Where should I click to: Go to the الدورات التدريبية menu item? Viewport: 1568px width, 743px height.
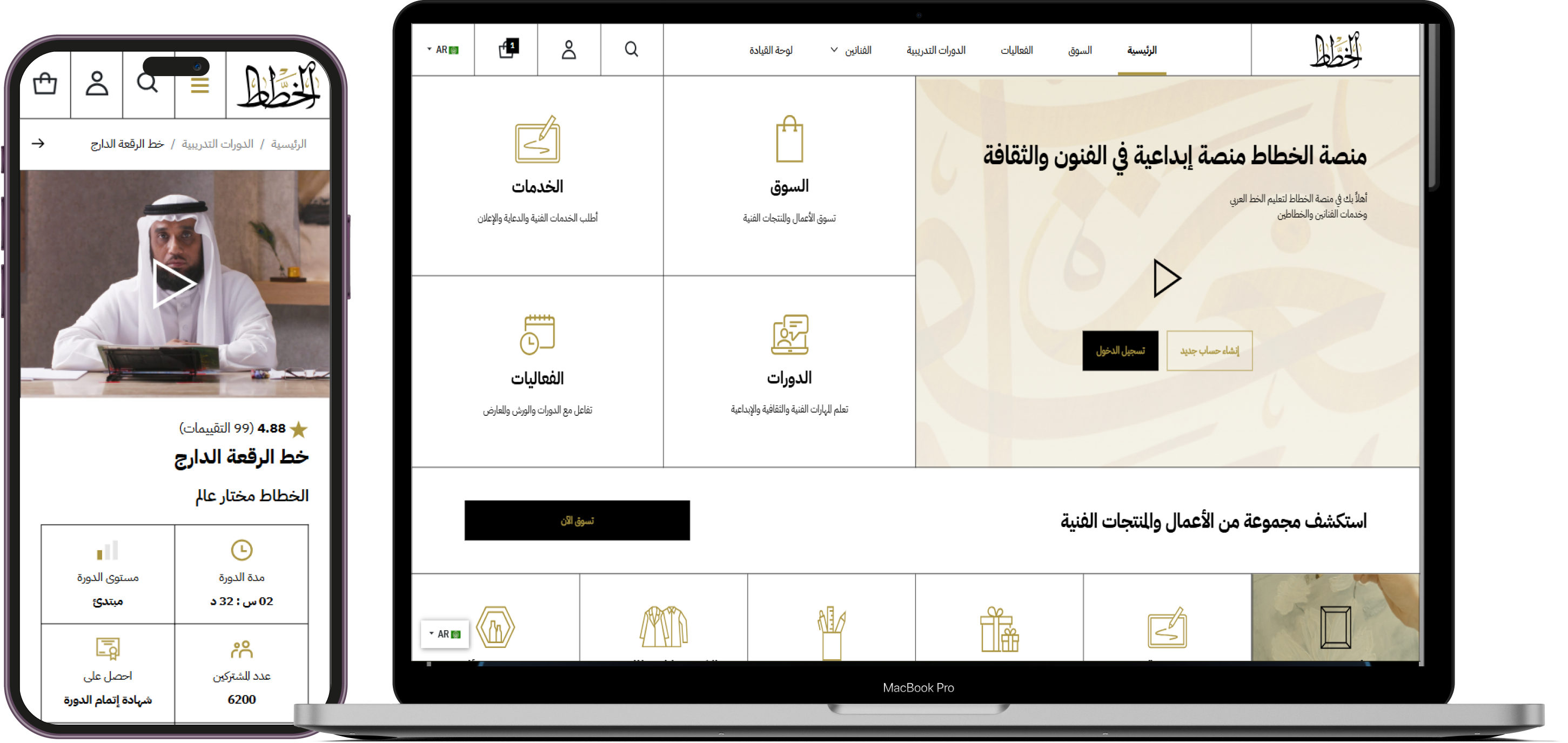point(936,51)
